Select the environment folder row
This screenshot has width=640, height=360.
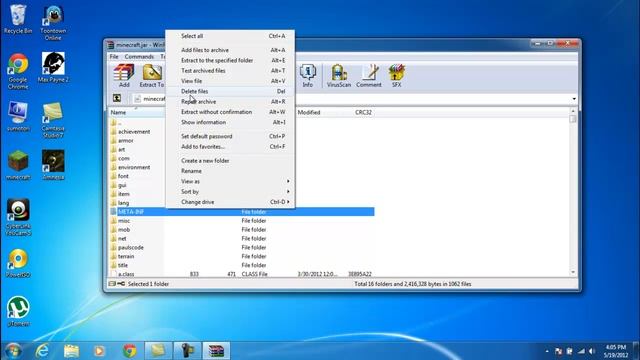point(134,167)
